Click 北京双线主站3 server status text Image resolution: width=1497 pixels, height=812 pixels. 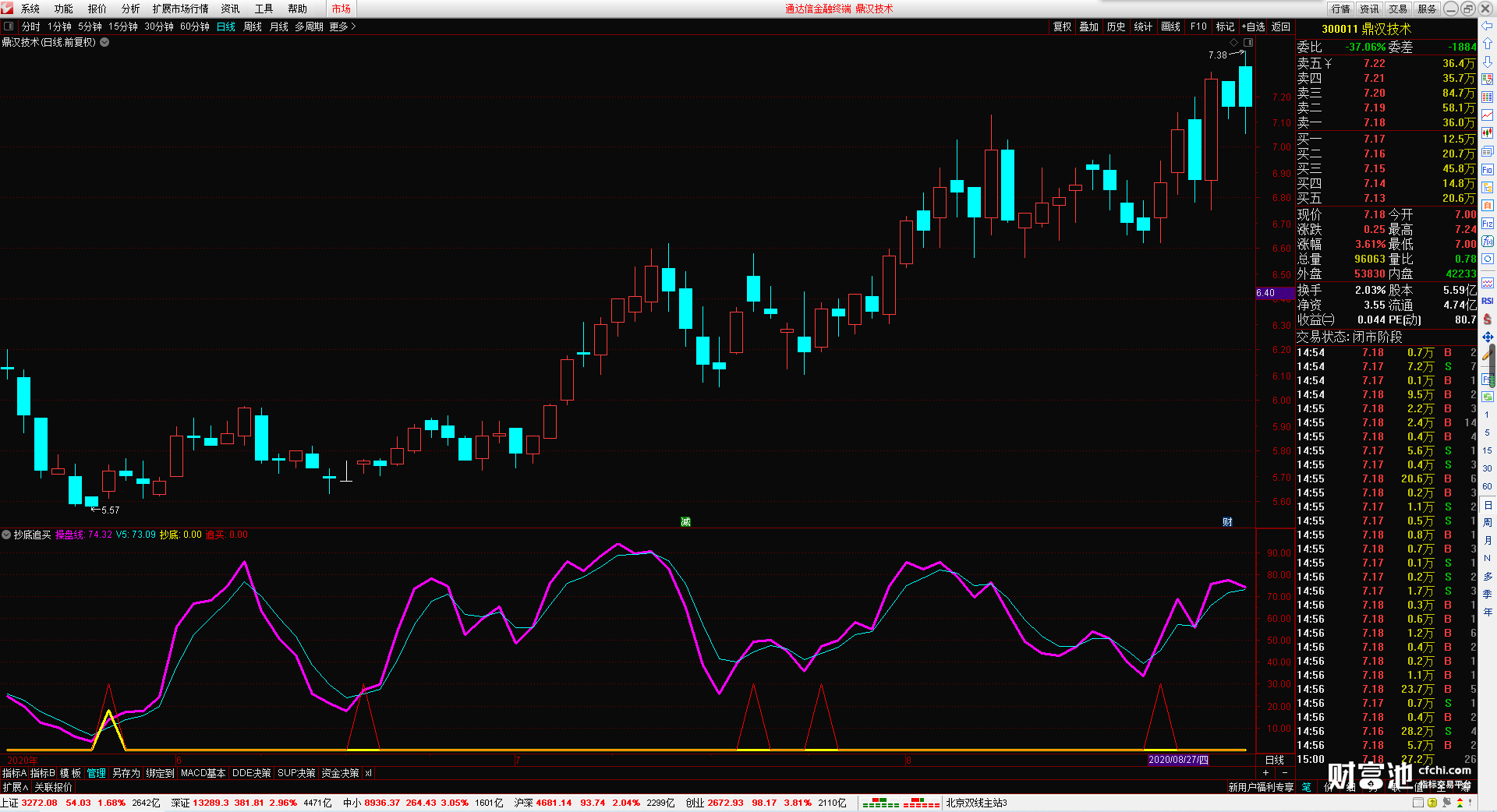pyautogui.click(x=976, y=802)
